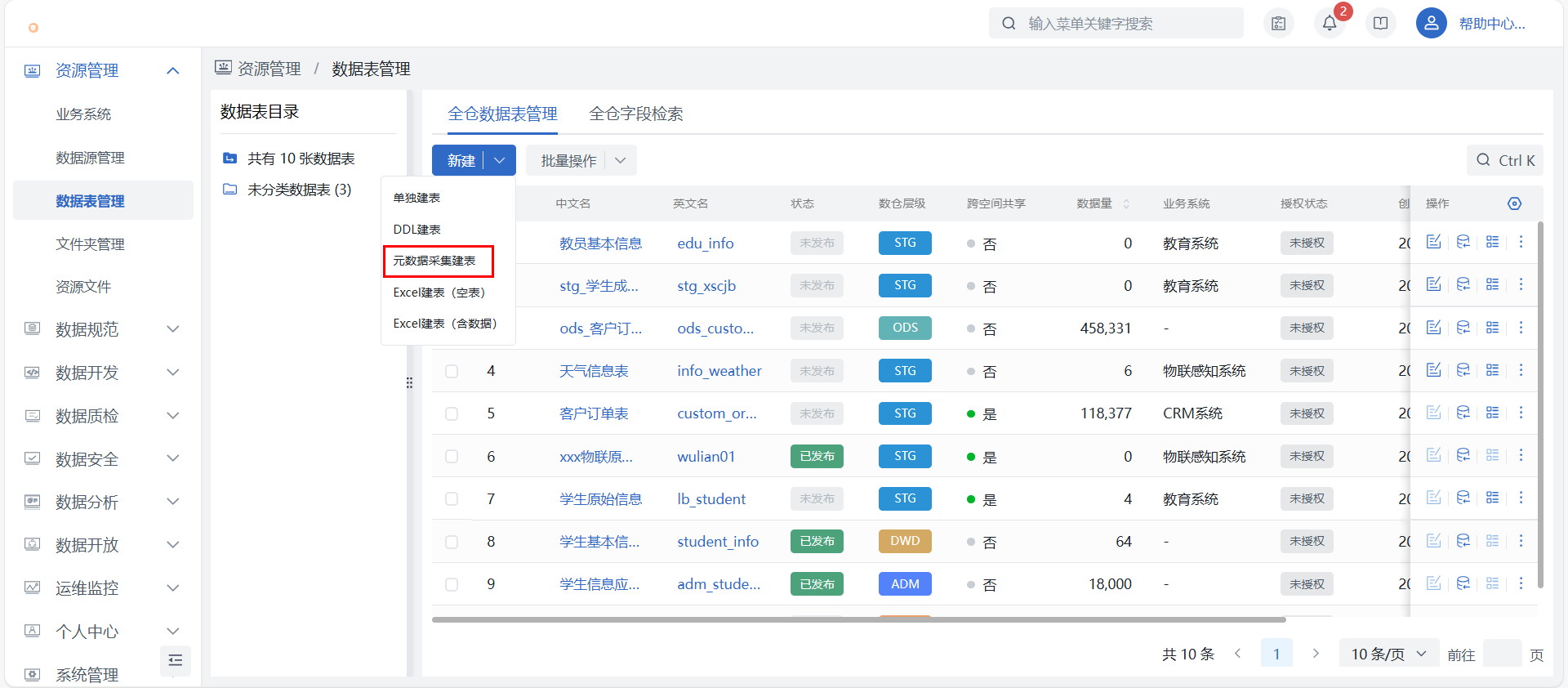The image size is (1568, 688).
Task: Go to 业务系统 in sidebar
Action: point(83,114)
